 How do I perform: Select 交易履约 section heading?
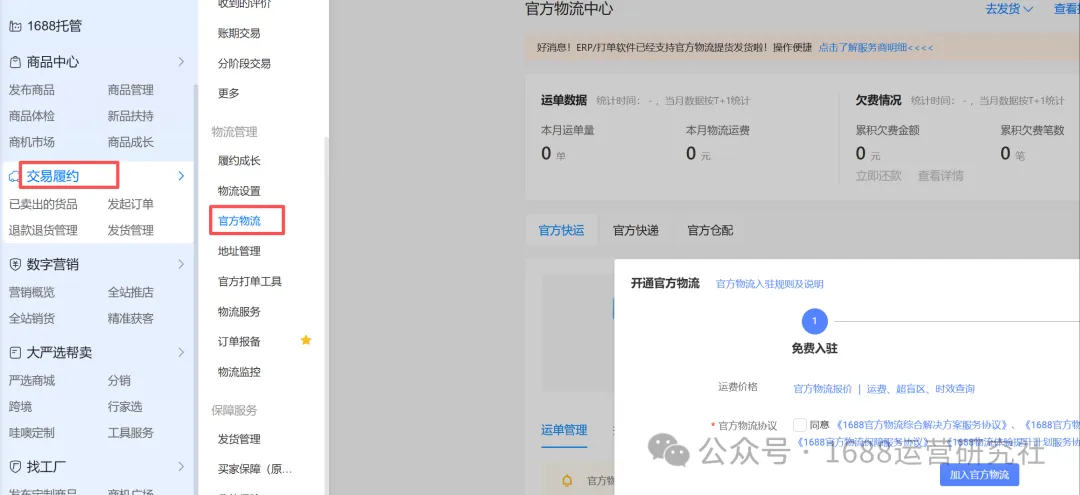(53, 176)
